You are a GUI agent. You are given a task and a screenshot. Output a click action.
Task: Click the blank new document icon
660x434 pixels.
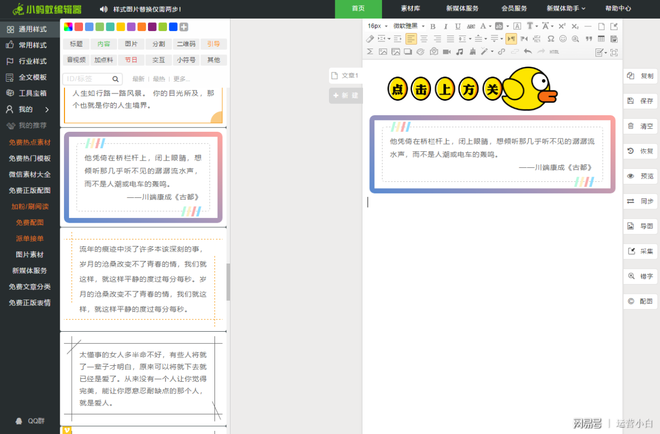[601, 27]
